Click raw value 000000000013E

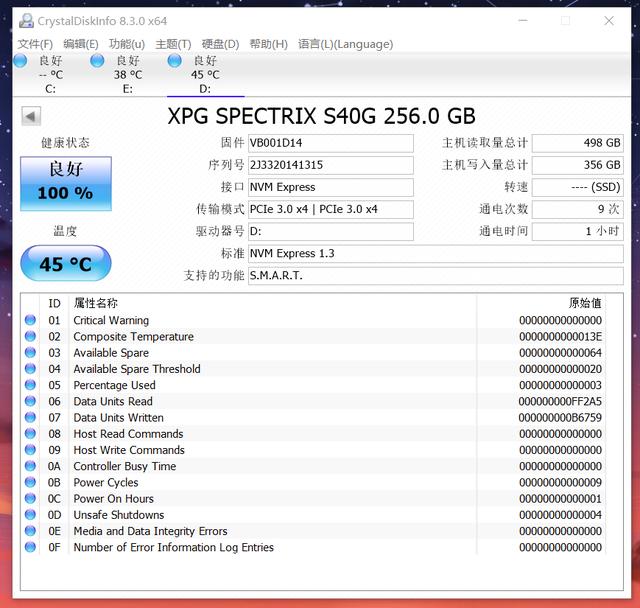tap(560, 337)
